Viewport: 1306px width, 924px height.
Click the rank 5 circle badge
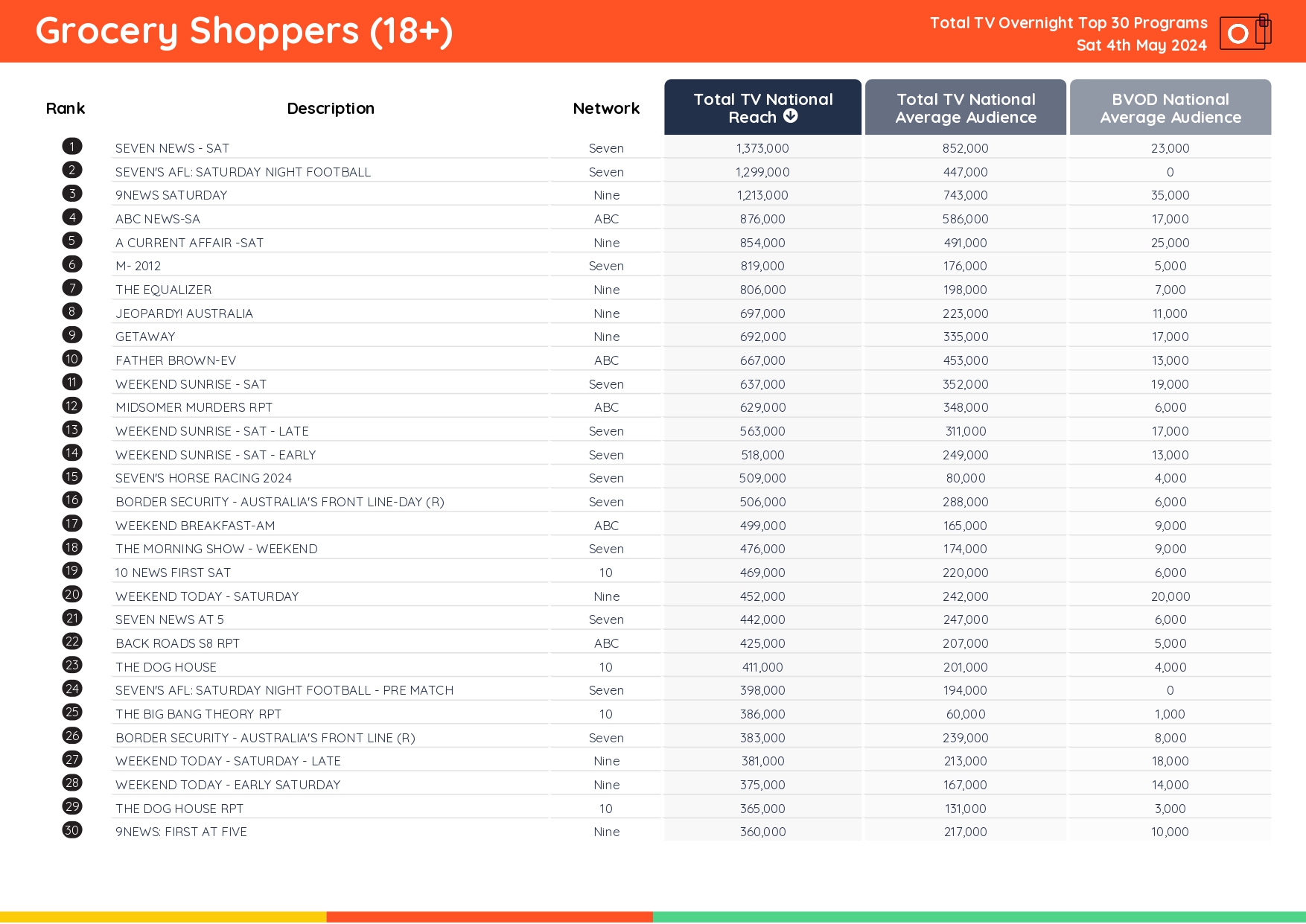click(72, 240)
